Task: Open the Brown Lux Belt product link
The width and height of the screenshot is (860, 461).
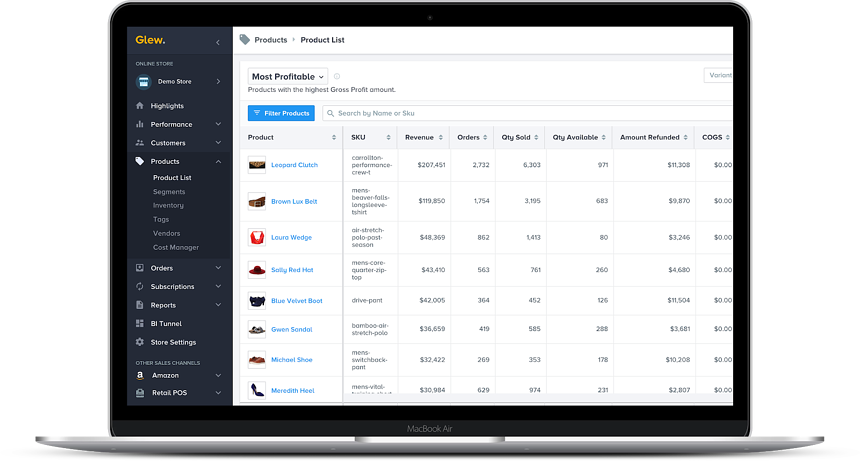Action: (x=294, y=202)
